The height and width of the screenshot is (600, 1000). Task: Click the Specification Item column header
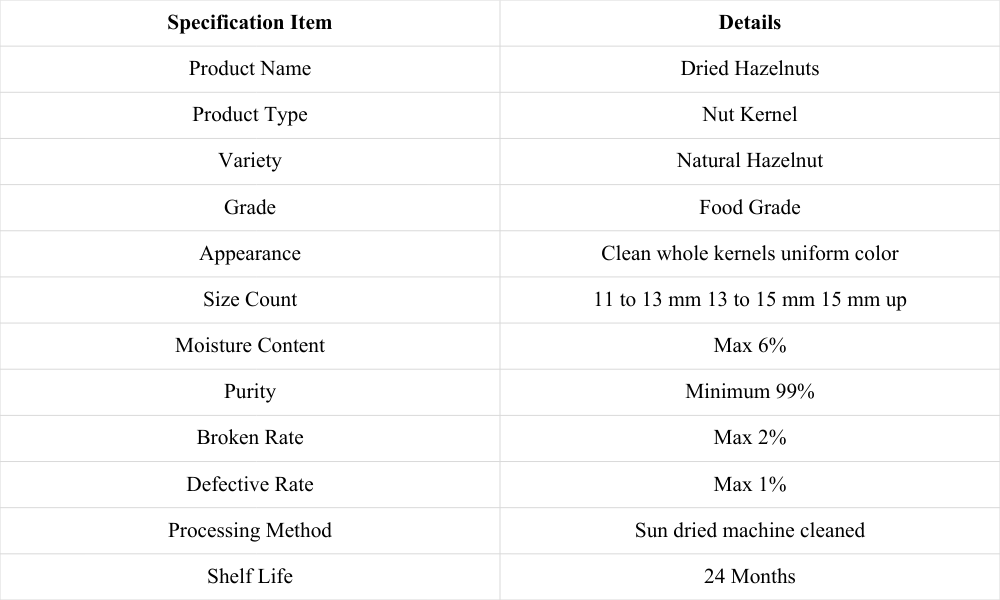[x=249, y=23]
